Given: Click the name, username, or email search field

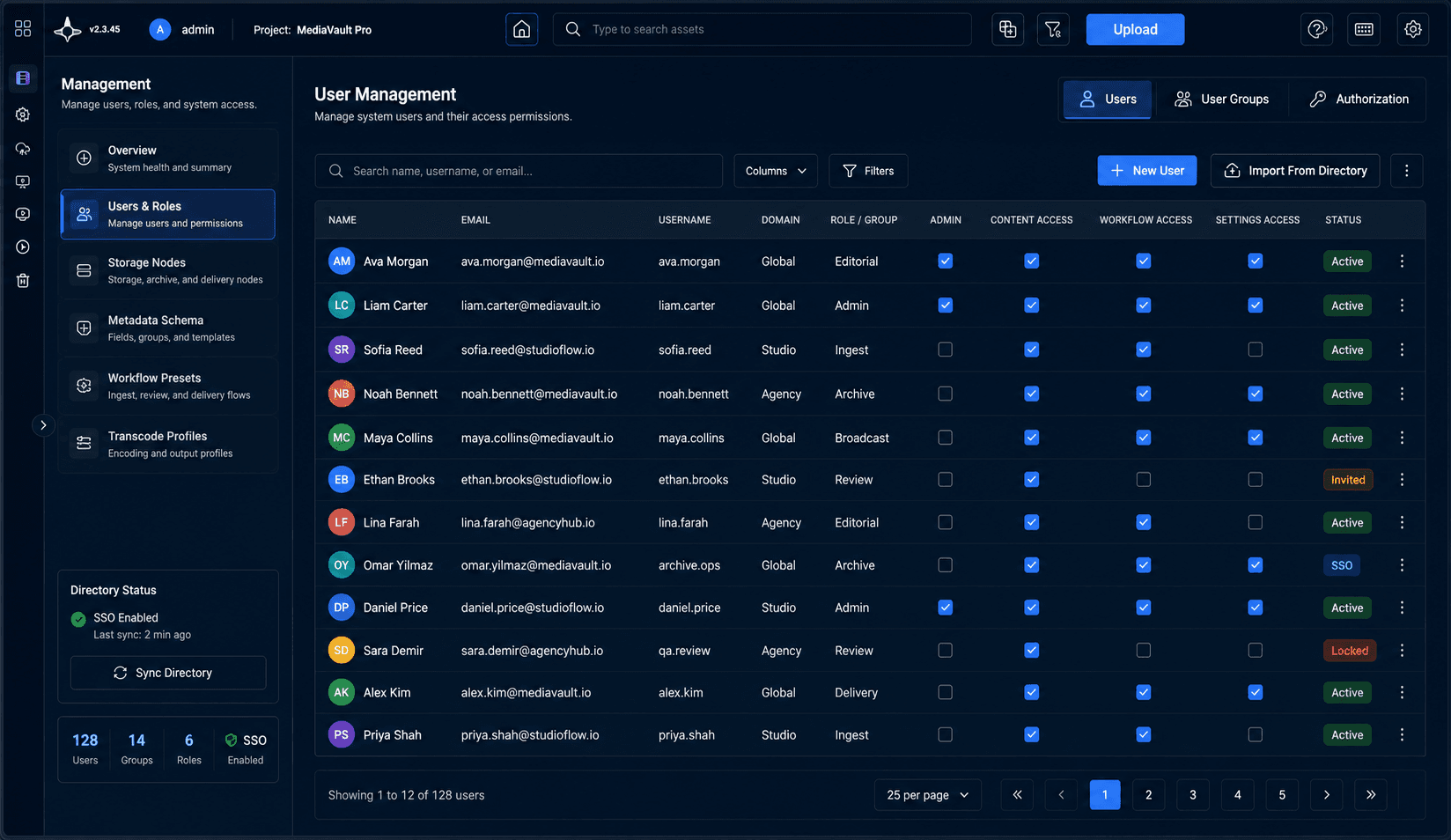Looking at the screenshot, I should click(x=519, y=171).
